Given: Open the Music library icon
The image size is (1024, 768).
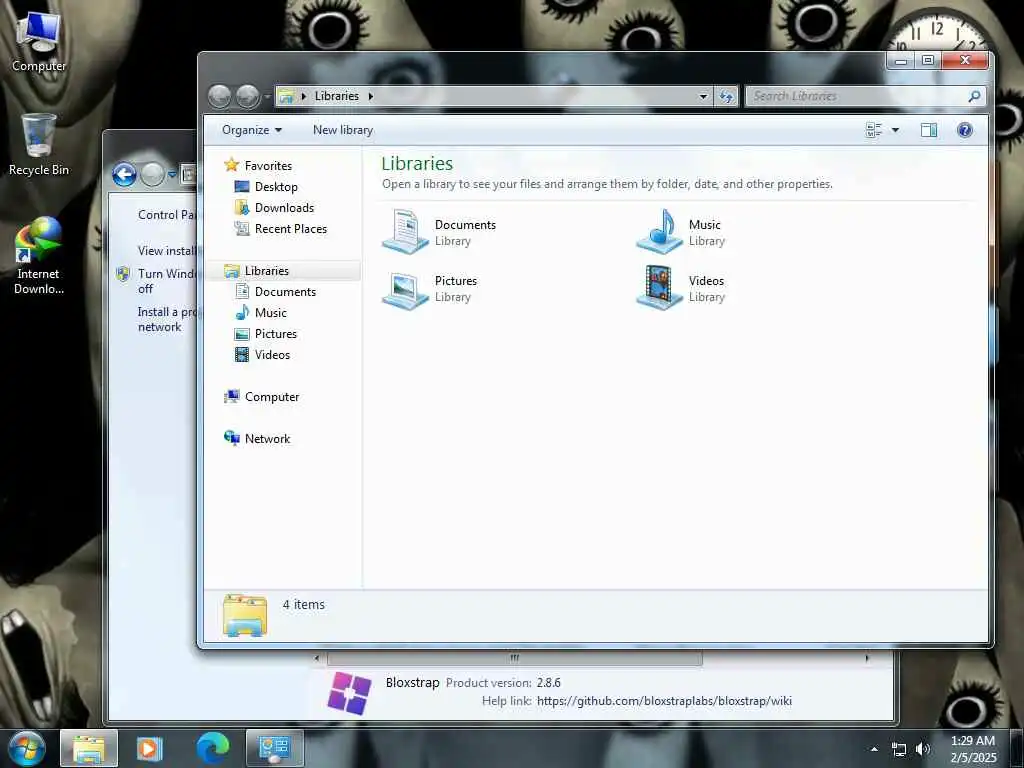Looking at the screenshot, I should (660, 232).
